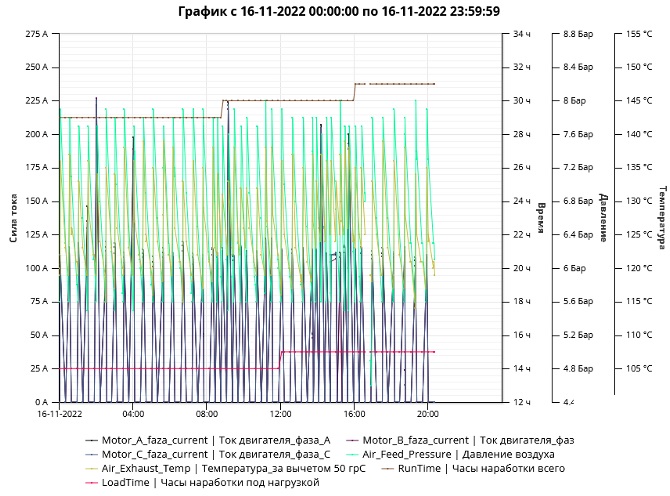Click the 145 °C temperature label

pyautogui.click(x=639, y=101)
